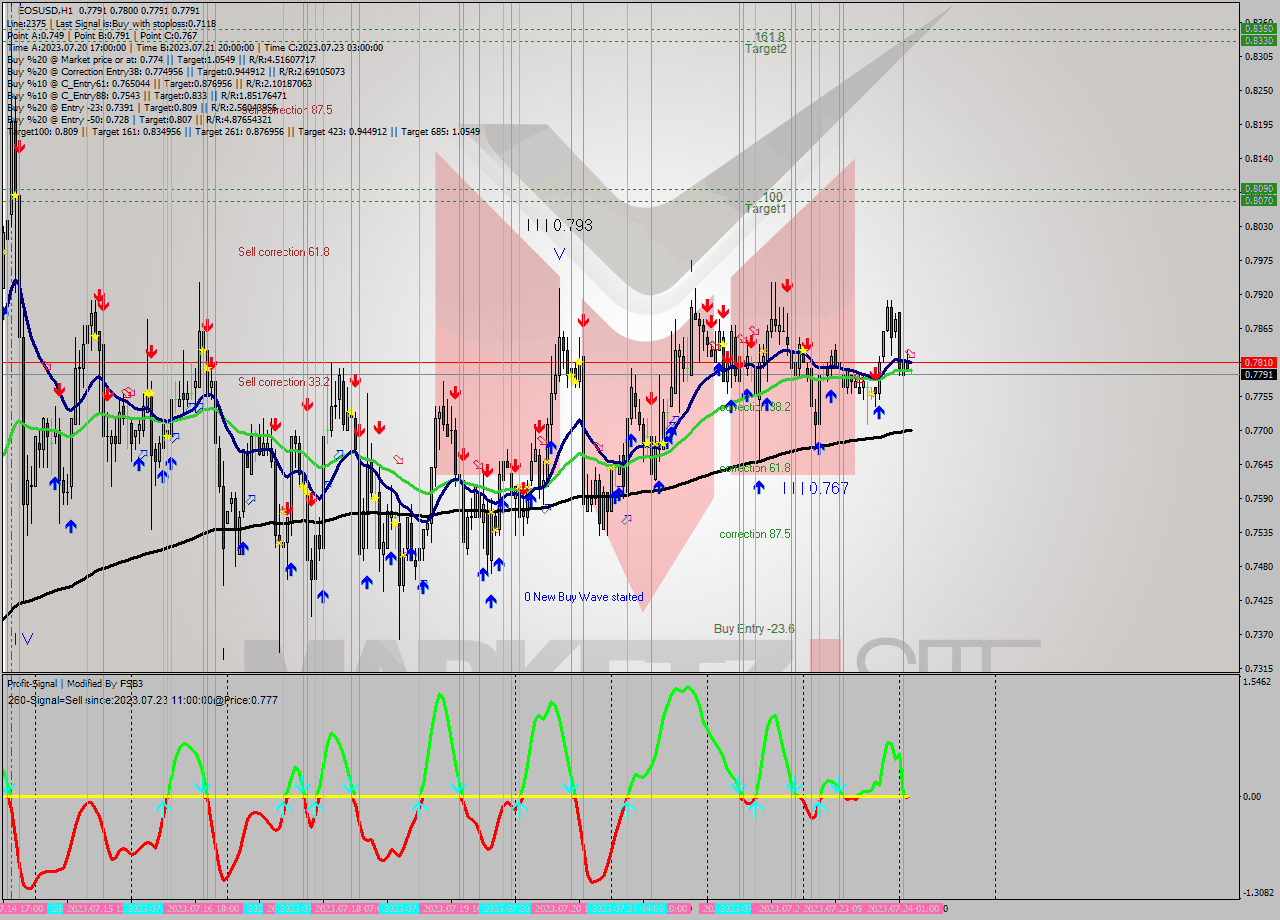Click the 0.8250 price axis value
This screenshot has width=1280, height=920.
[x=1258, y=90]
